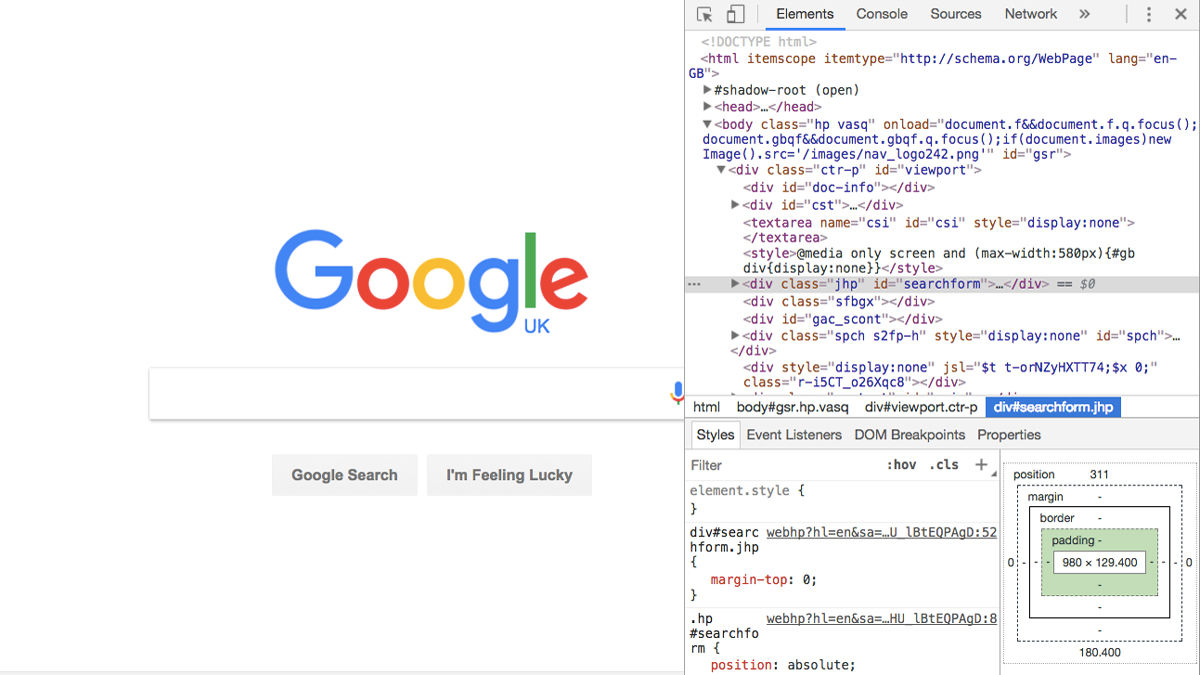The image size is (1200, 675).
Task: Collapse the body element node
Action: [708, 124]
